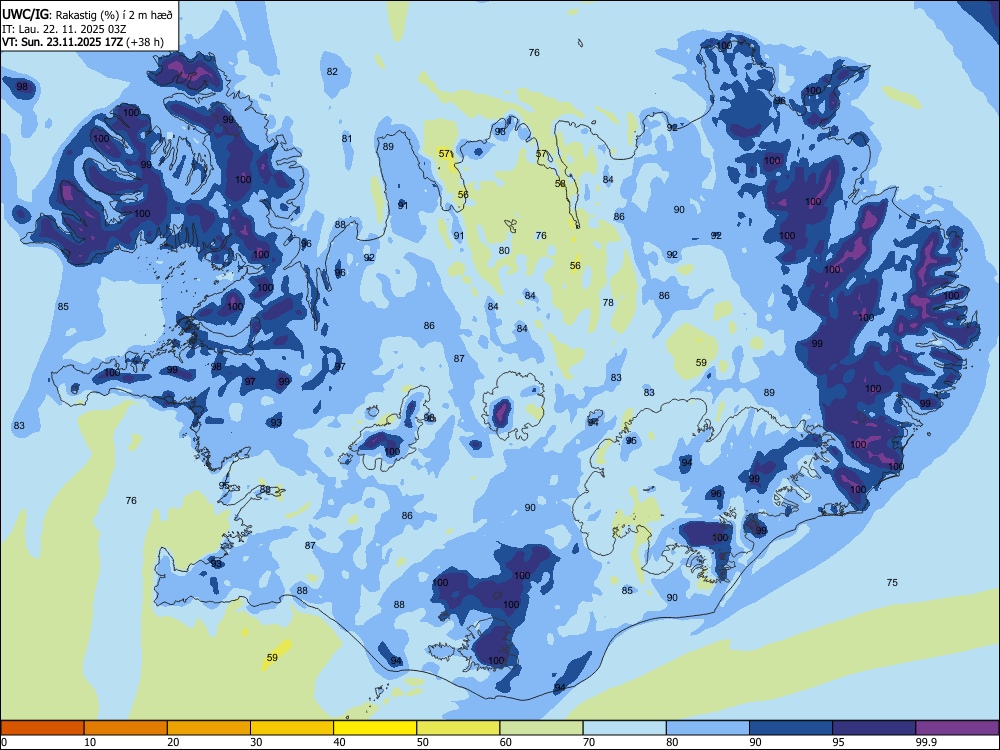Click the '81' humidity value on the map
The image size is (1000, 750).
point(347,138)
